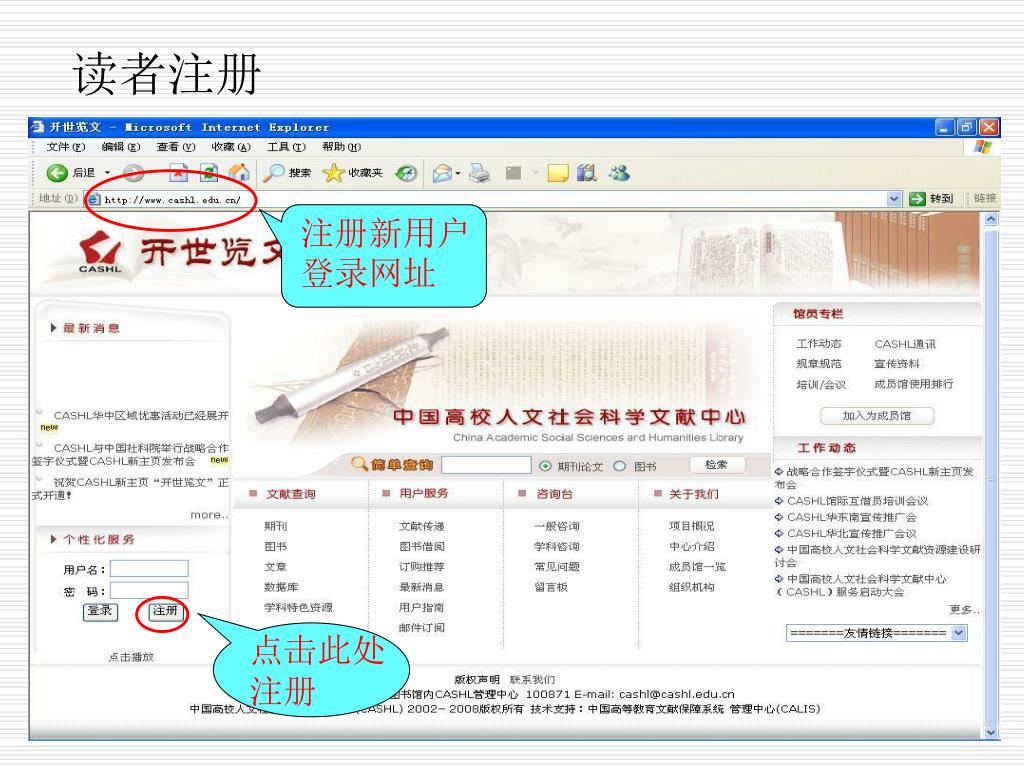
Task: Click the 登录 login button
Action: 100,611
